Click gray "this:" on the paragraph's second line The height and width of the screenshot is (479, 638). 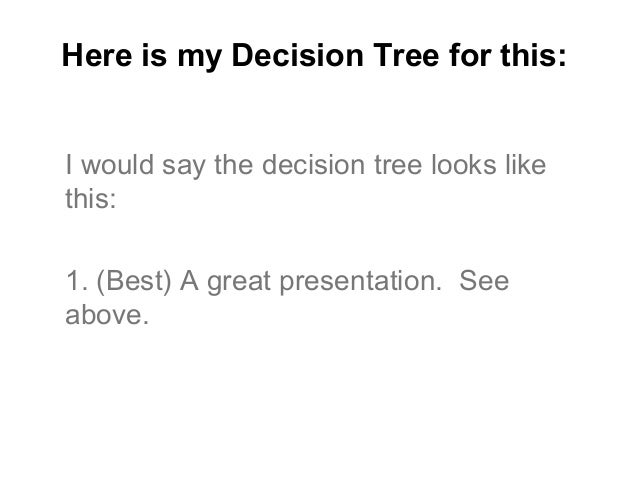click(x=91, y=199)
